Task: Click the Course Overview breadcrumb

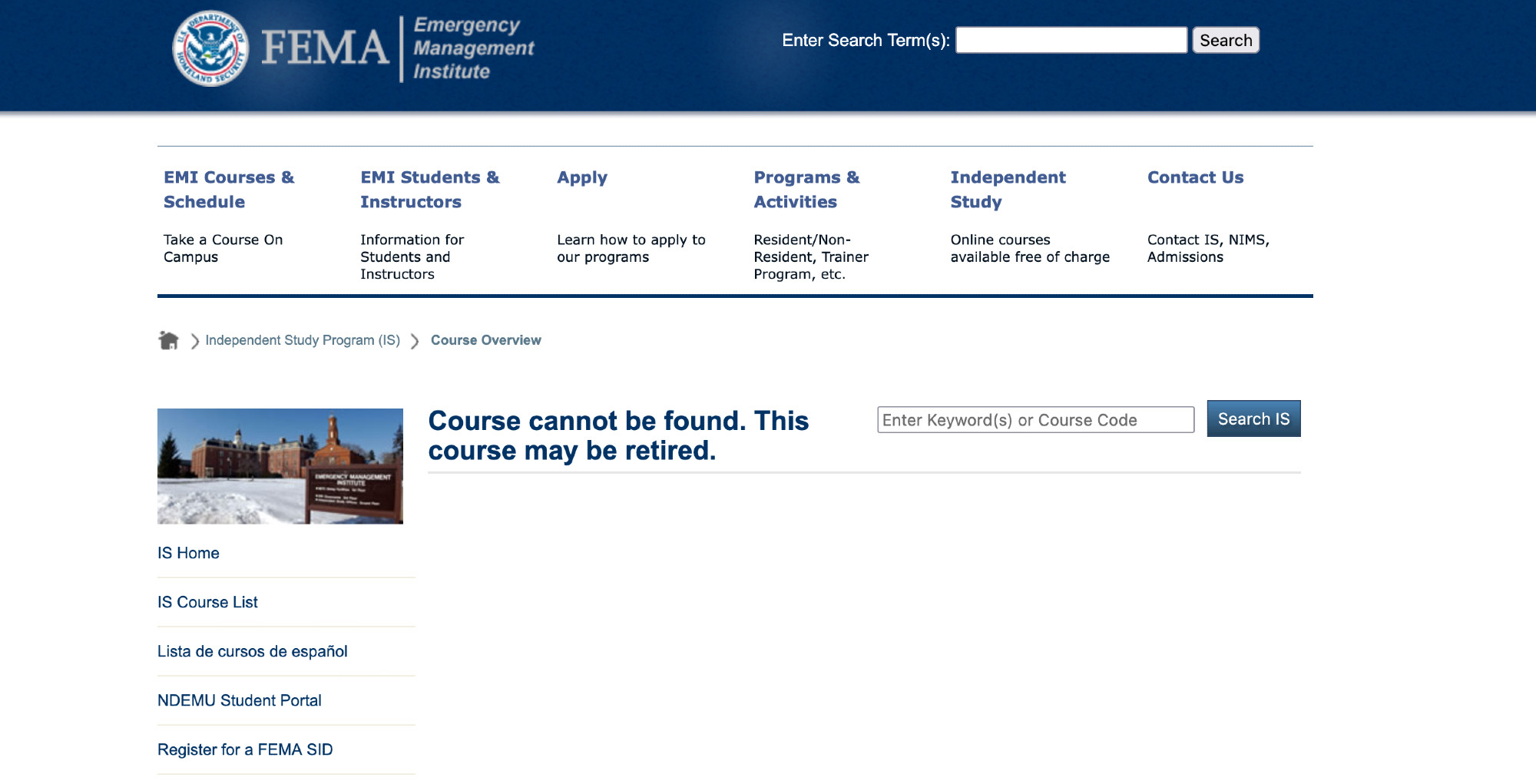Action: (x=485, y=340)
